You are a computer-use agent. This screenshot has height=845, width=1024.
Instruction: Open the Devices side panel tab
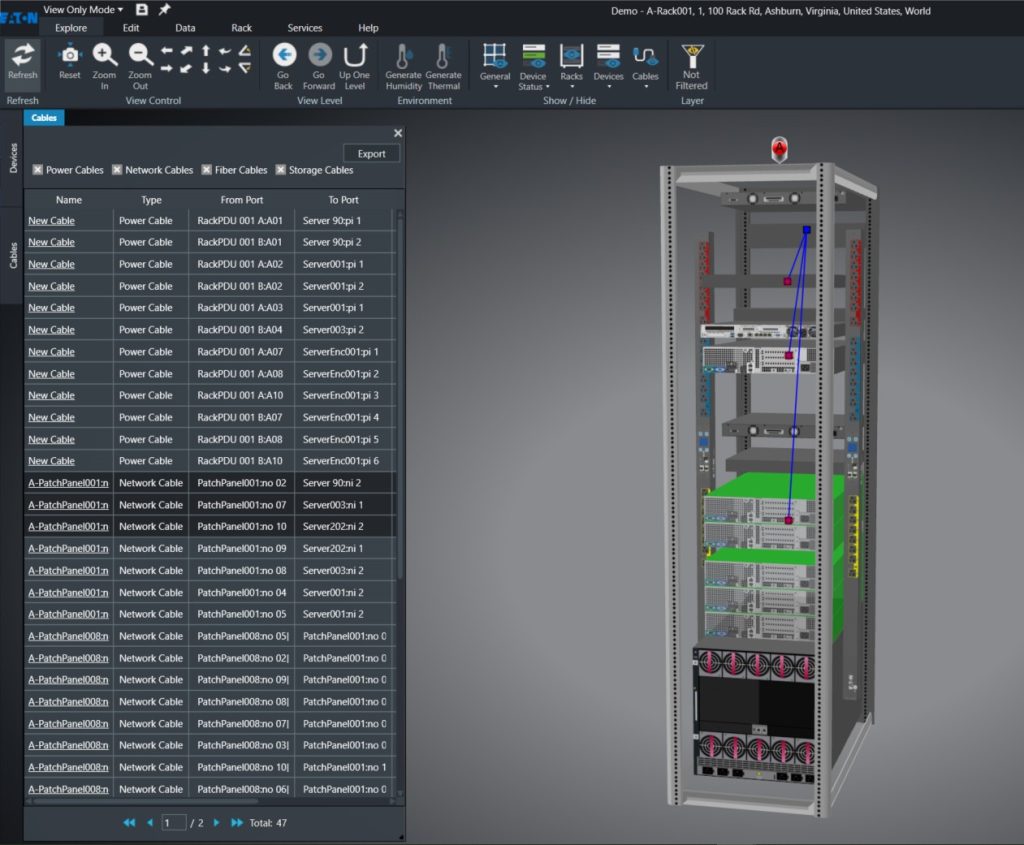(x=13, y=157)
